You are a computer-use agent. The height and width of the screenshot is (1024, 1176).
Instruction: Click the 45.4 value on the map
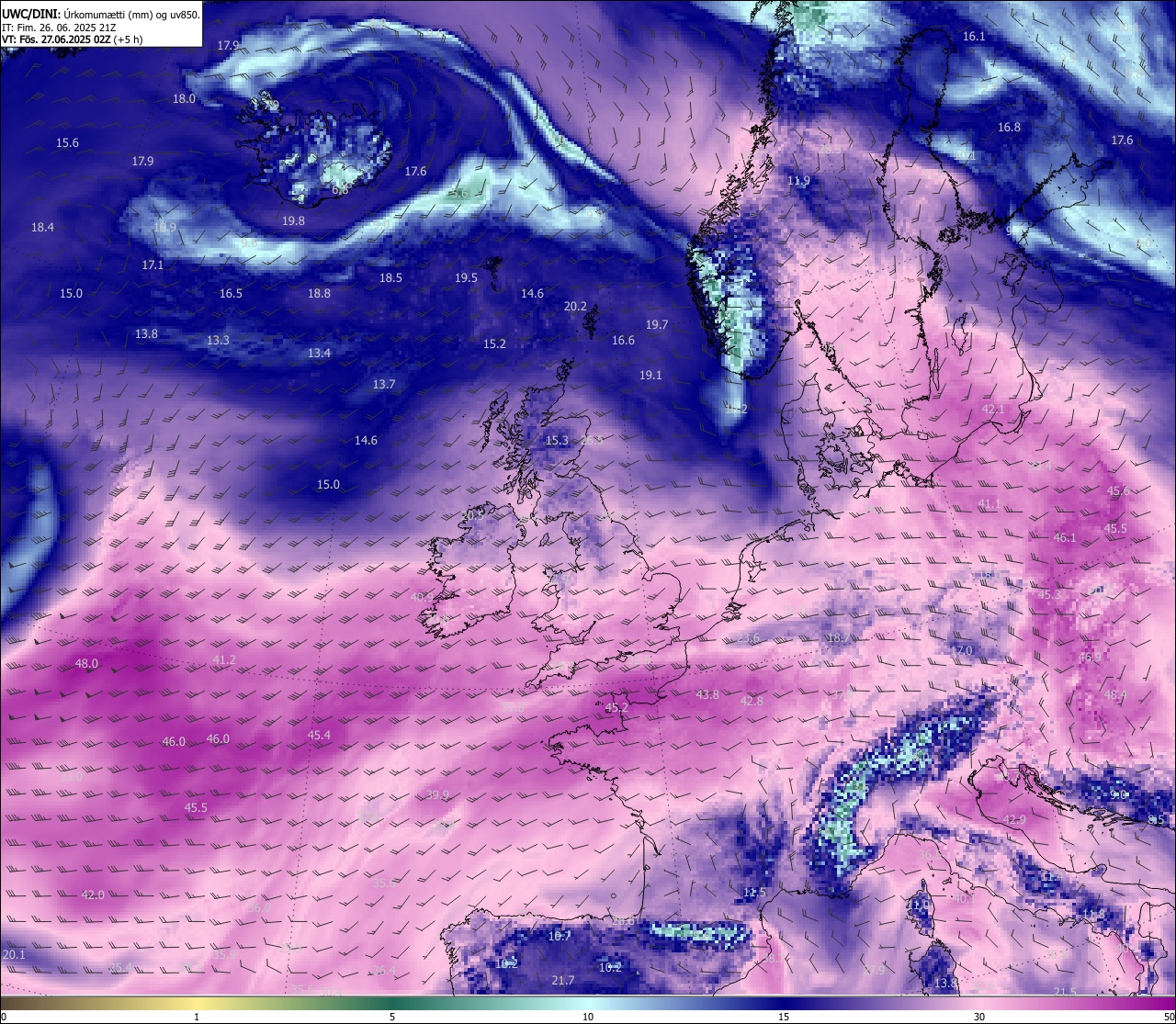pos(319,735)
